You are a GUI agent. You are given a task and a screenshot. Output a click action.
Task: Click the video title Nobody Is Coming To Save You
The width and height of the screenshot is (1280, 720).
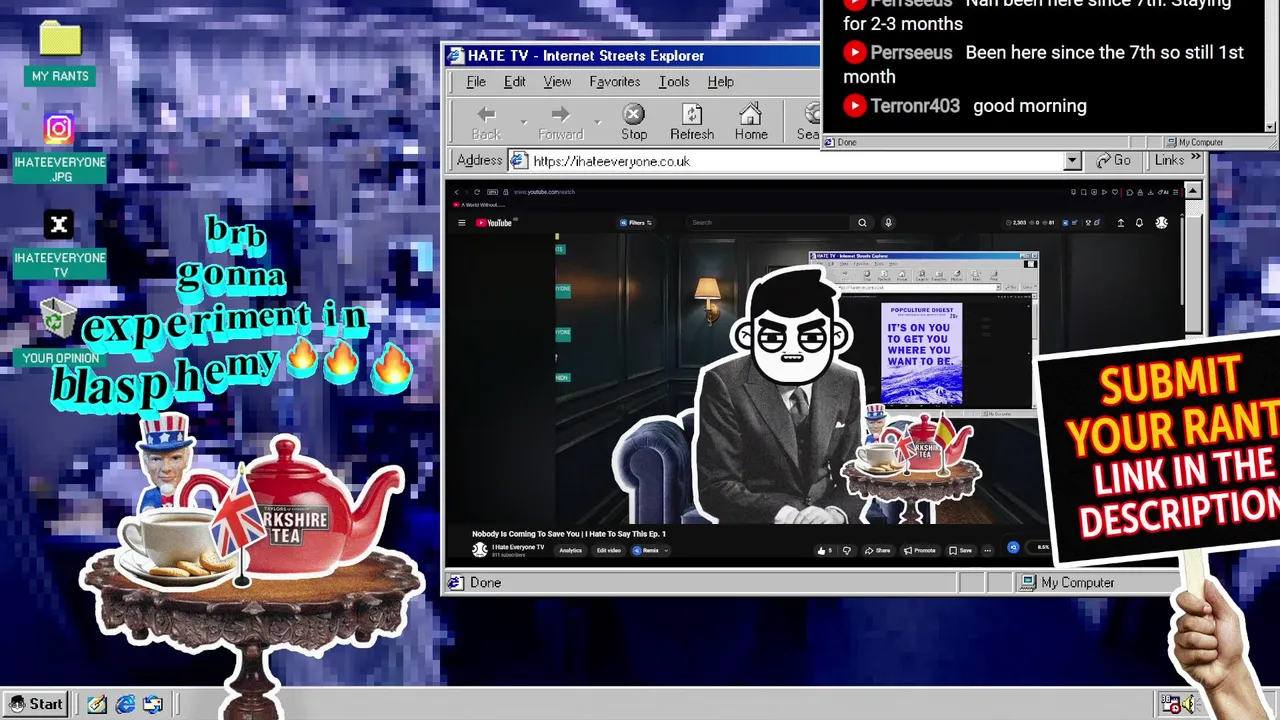click(569, 534)
